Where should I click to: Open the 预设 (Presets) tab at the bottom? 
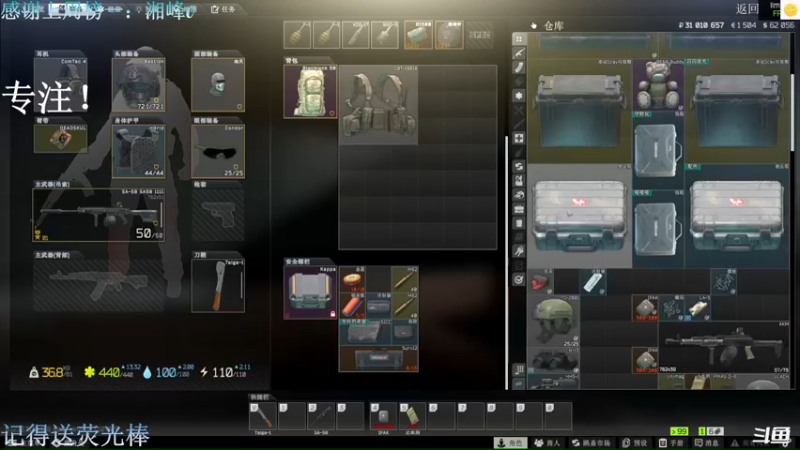635,443
